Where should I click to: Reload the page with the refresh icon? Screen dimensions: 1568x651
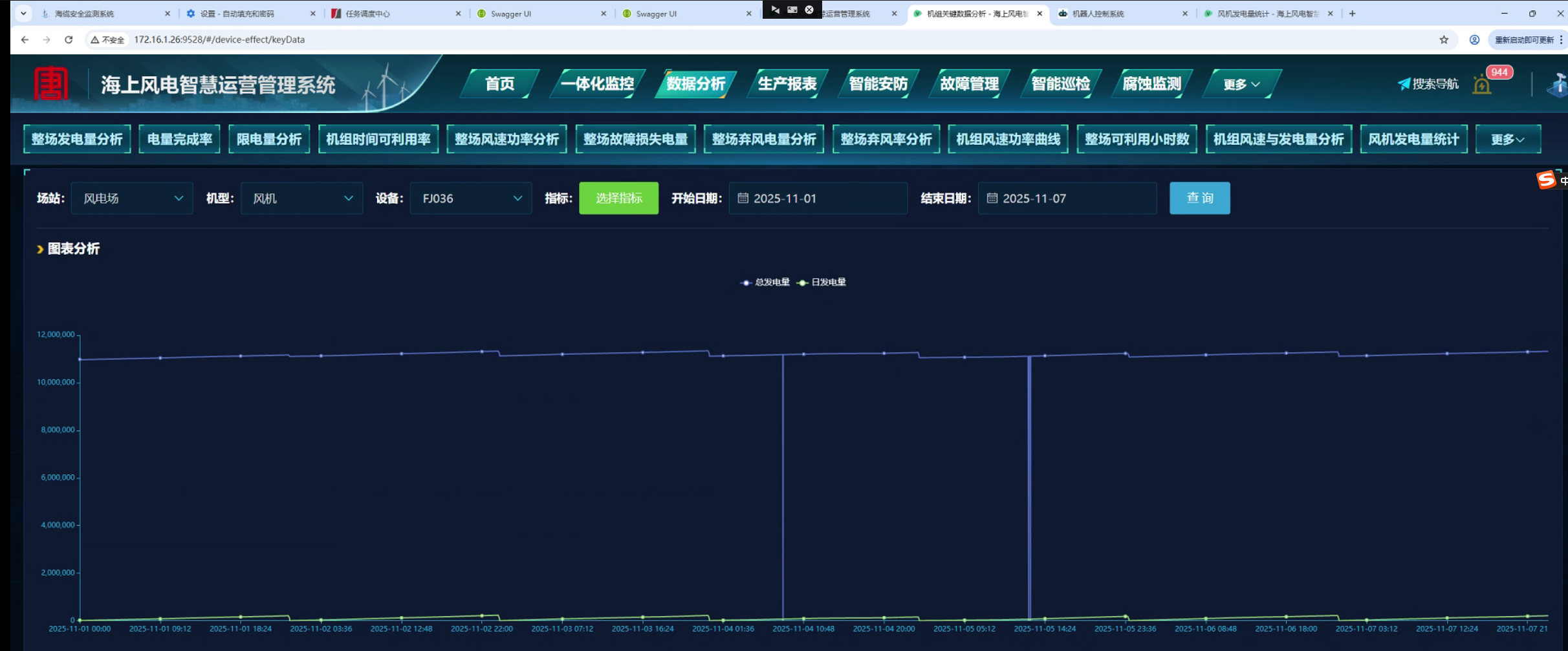[x=69, y=39]
